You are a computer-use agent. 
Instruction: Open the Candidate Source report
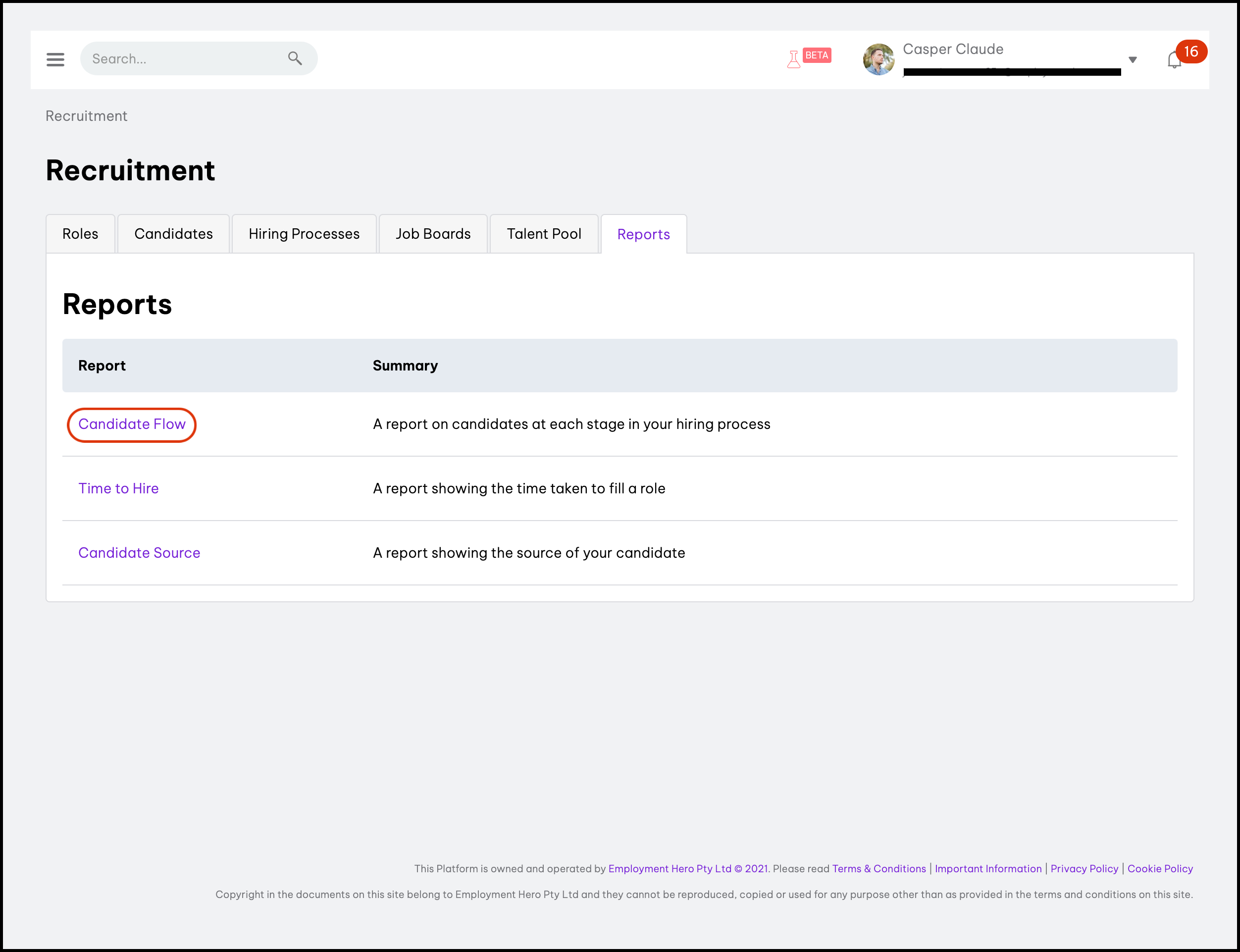coord(139,553)
